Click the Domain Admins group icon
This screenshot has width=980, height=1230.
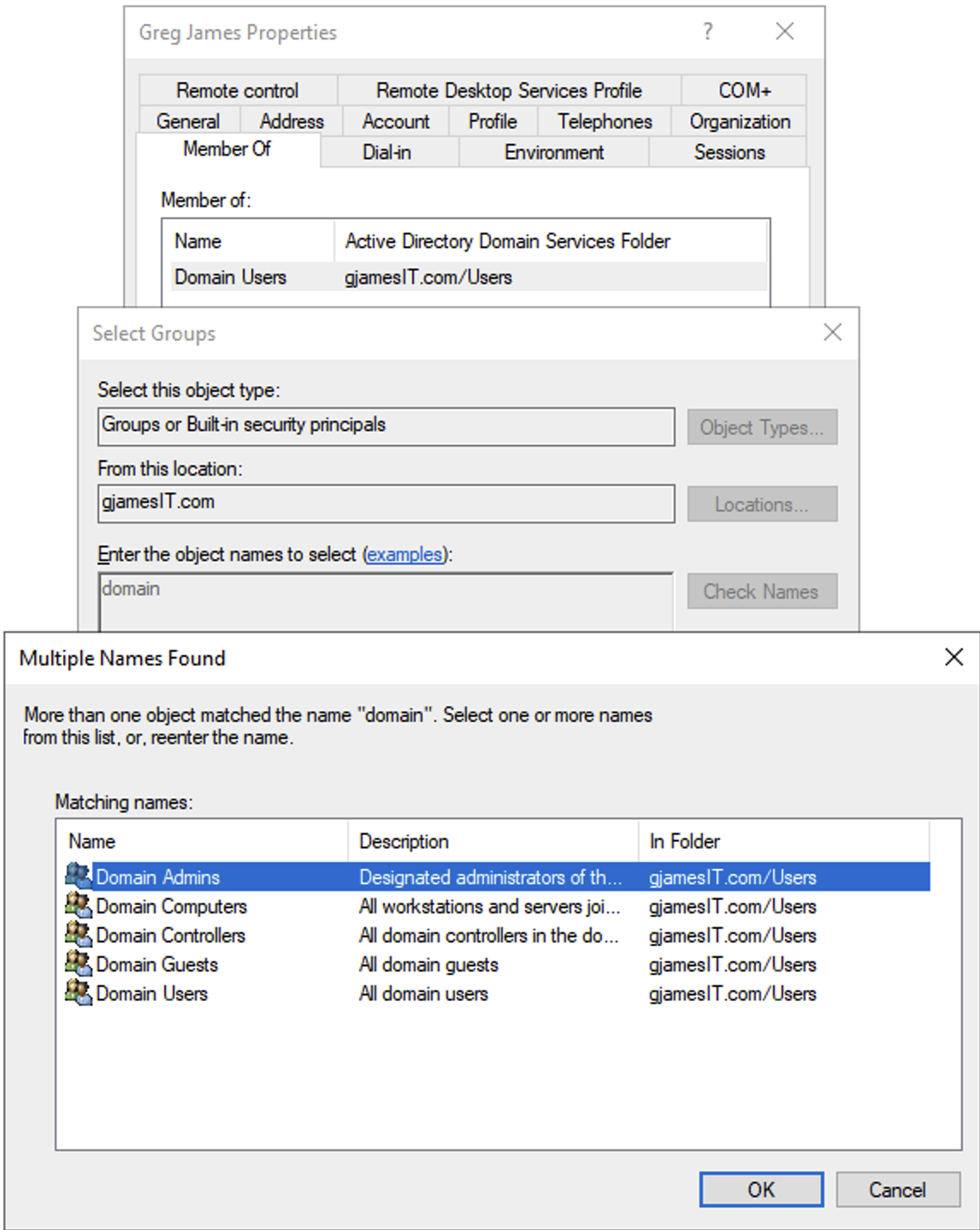pos(77,877)
